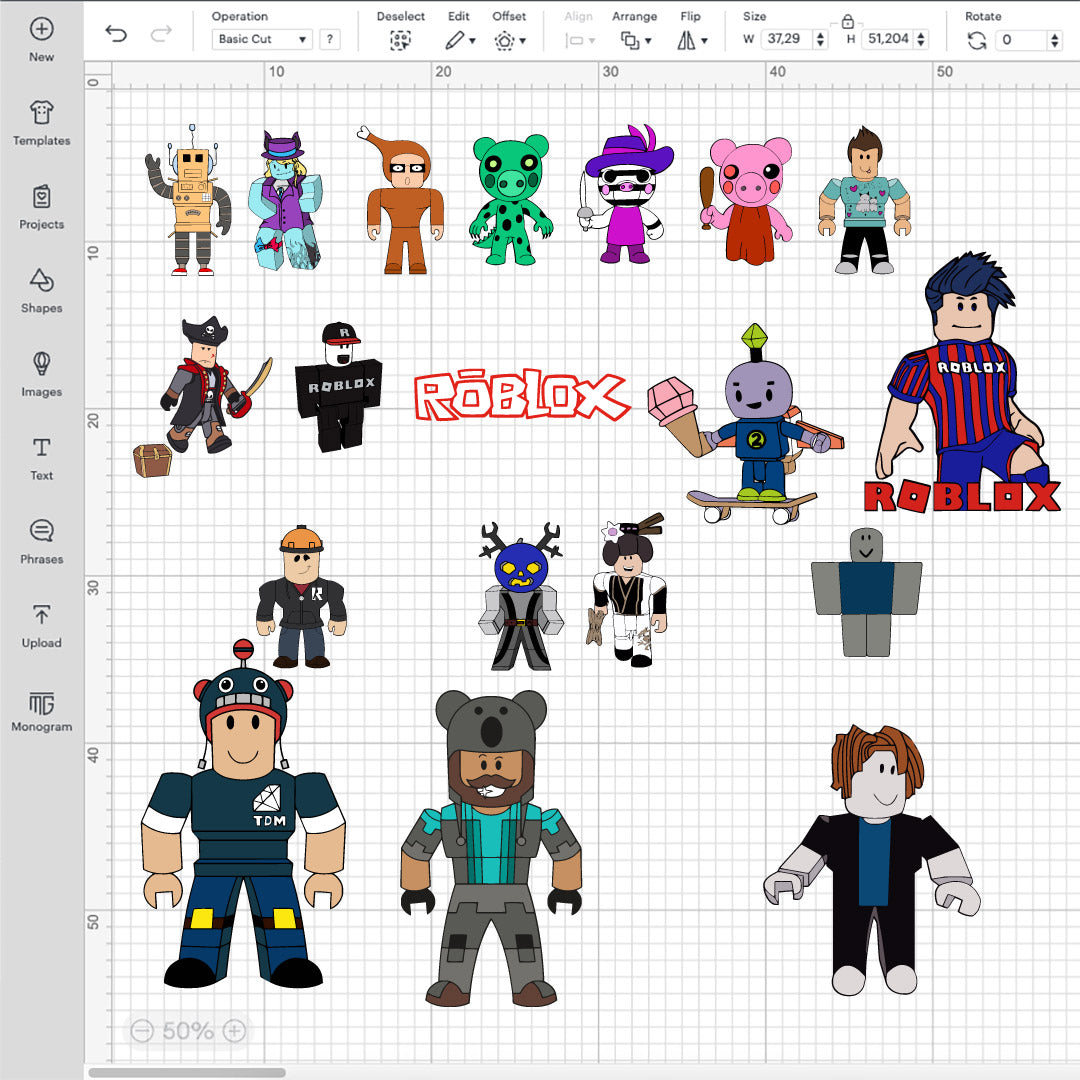
Task: Click the Arrange icon
Action: coord(630,41)
